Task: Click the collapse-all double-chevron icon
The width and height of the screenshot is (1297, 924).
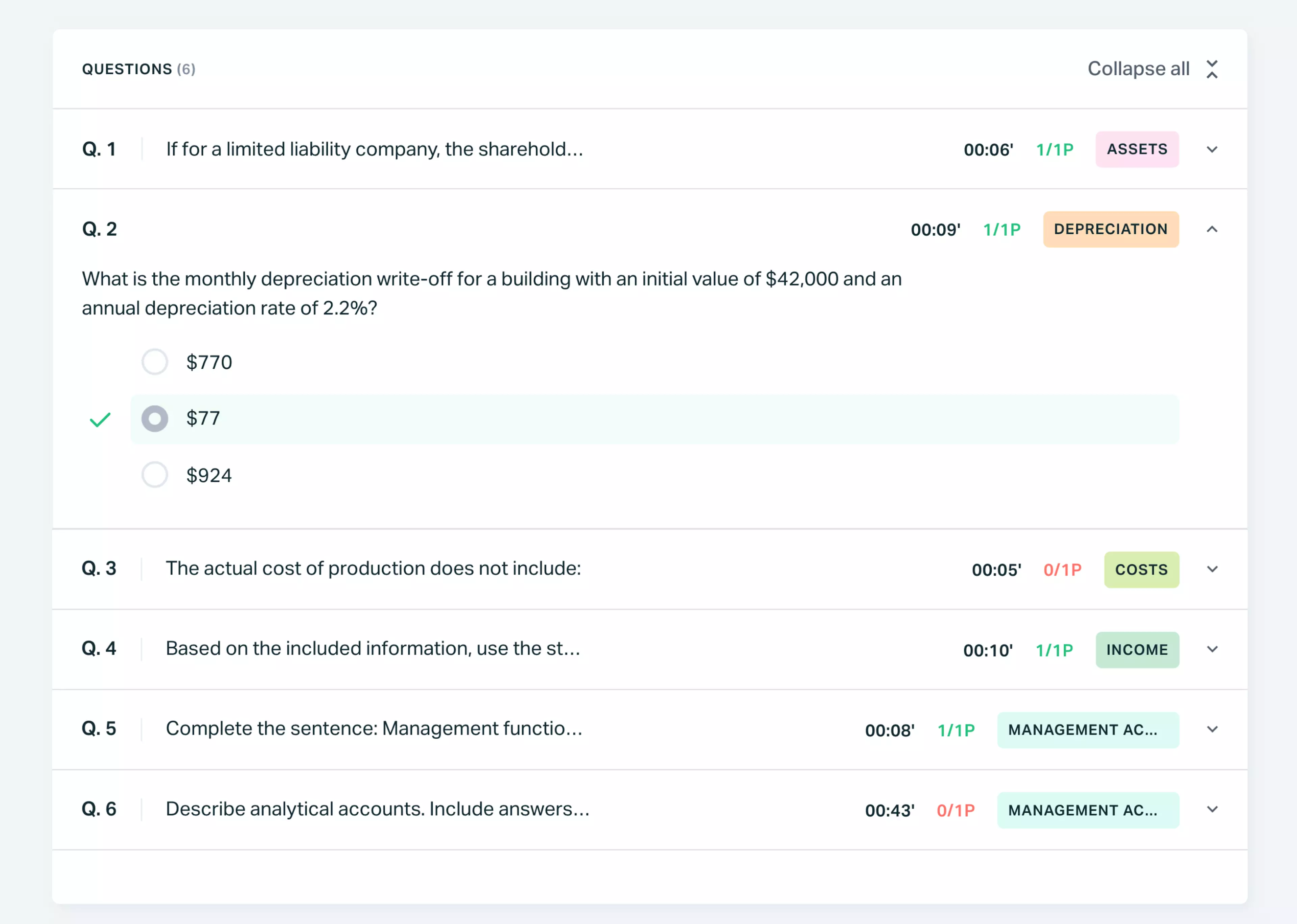Action: (1212, 69)
